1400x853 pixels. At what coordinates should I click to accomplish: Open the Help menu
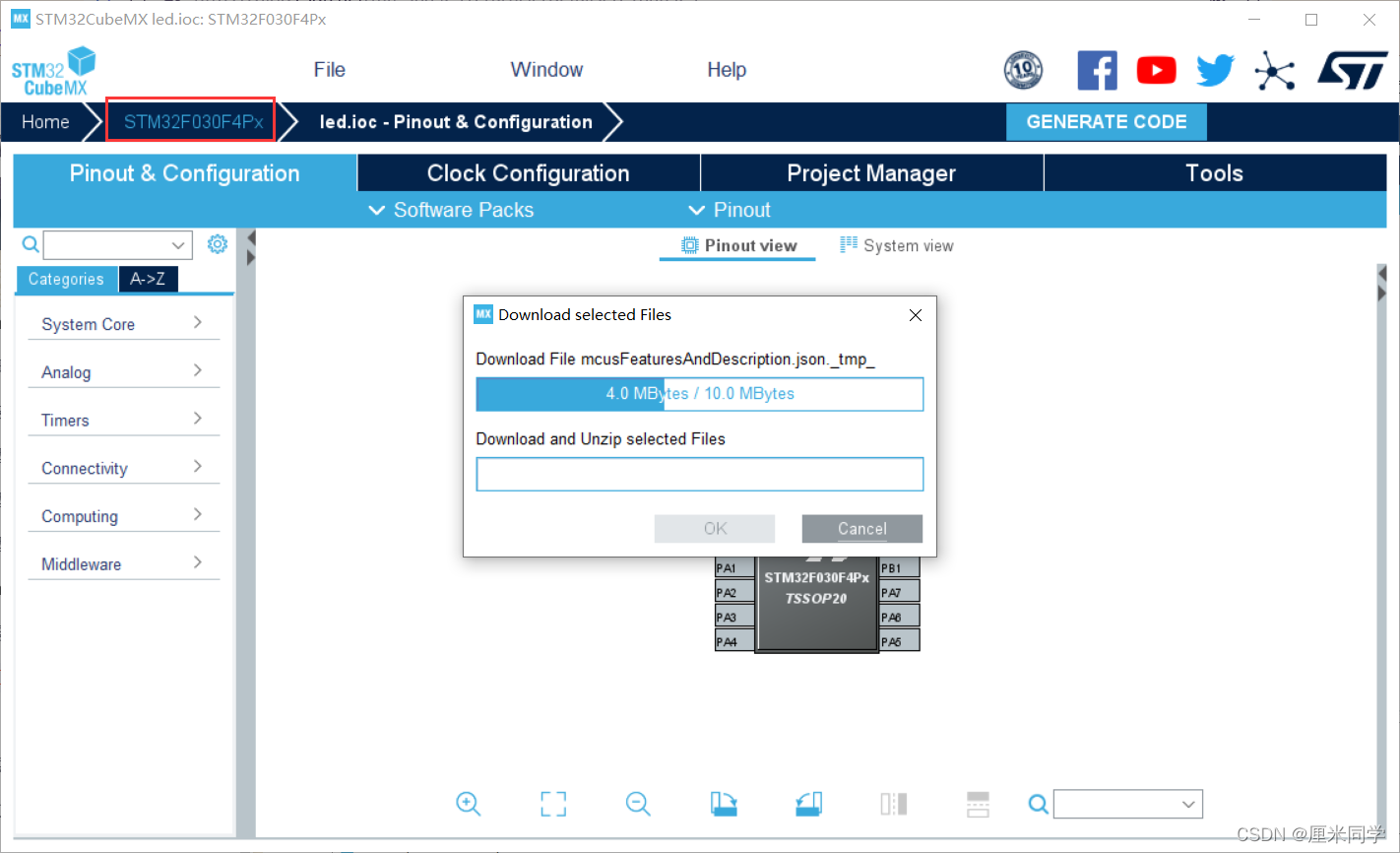tap(727, 70)
